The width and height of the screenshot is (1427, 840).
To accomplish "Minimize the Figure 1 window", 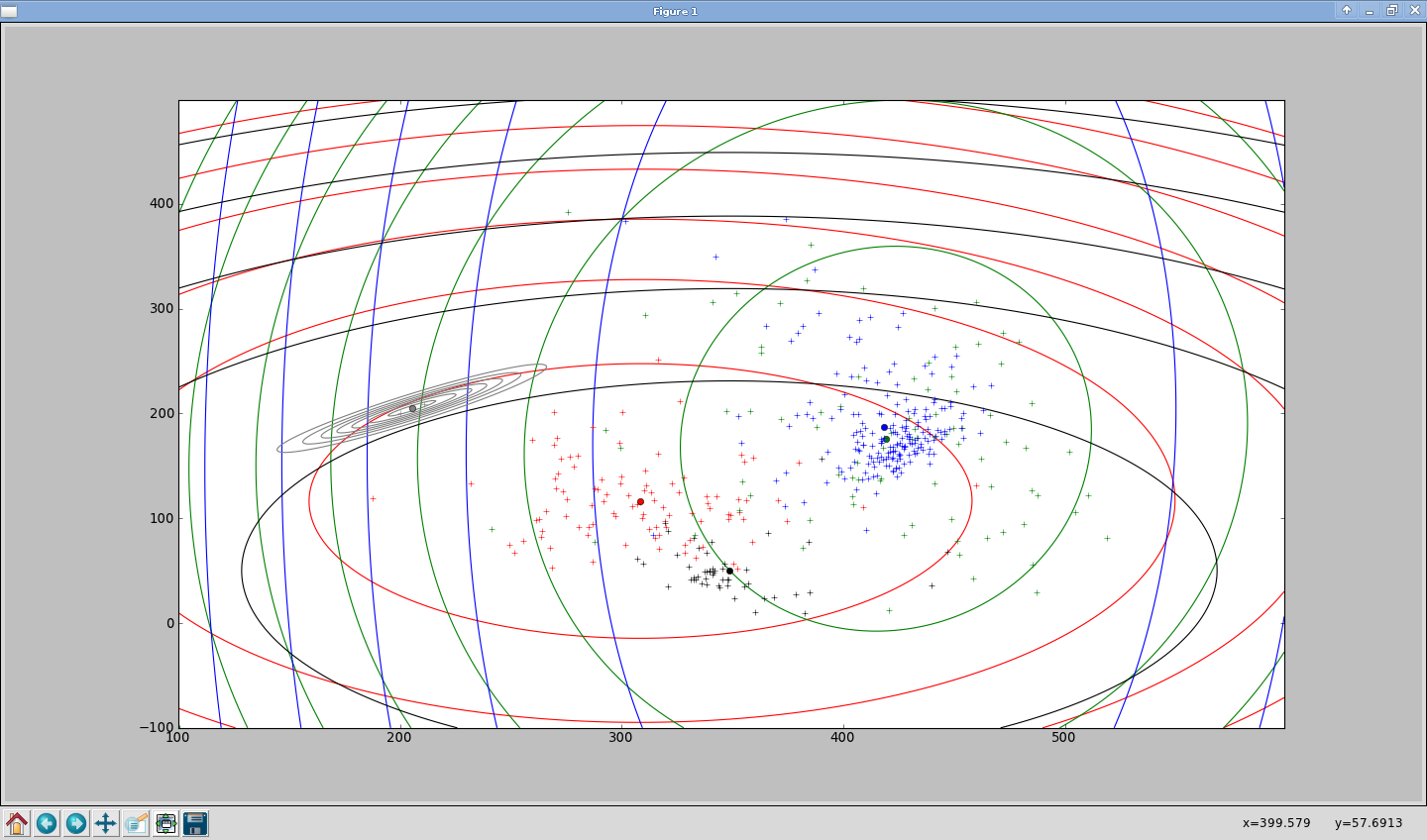I will tap(1370, 10).
